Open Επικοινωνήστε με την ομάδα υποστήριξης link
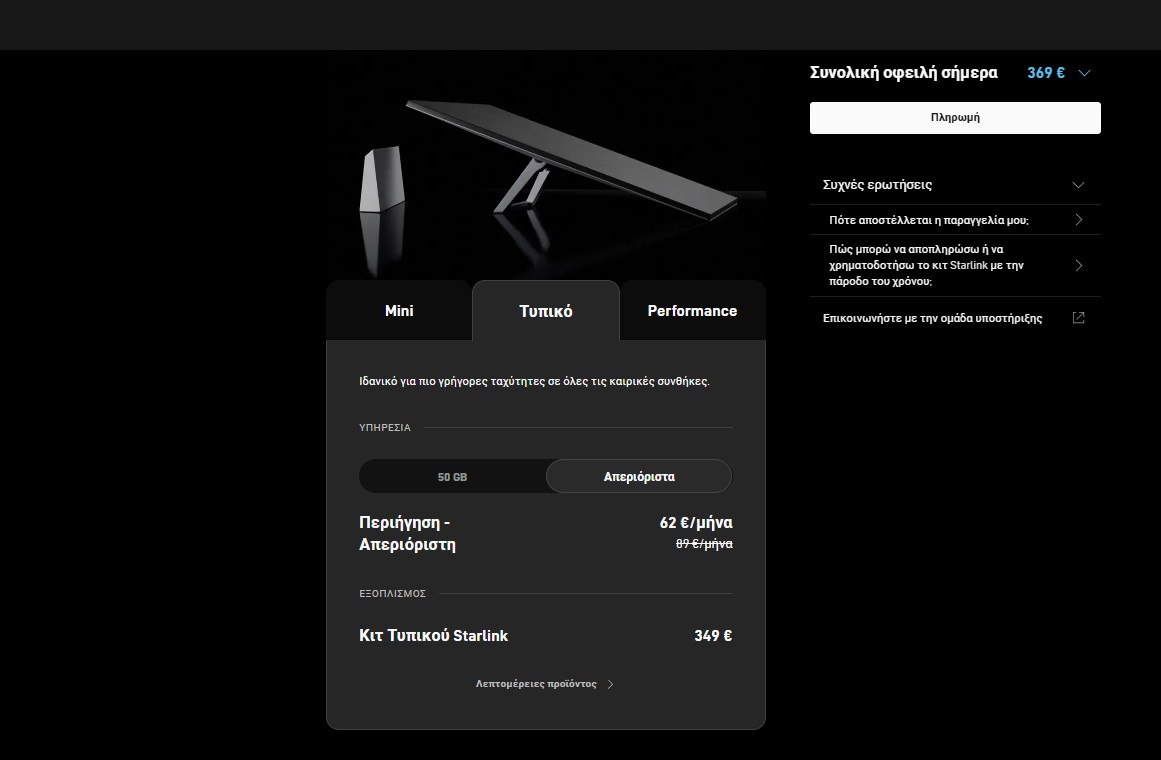This screenshot has width=1161, height=760. click(932, 318)
